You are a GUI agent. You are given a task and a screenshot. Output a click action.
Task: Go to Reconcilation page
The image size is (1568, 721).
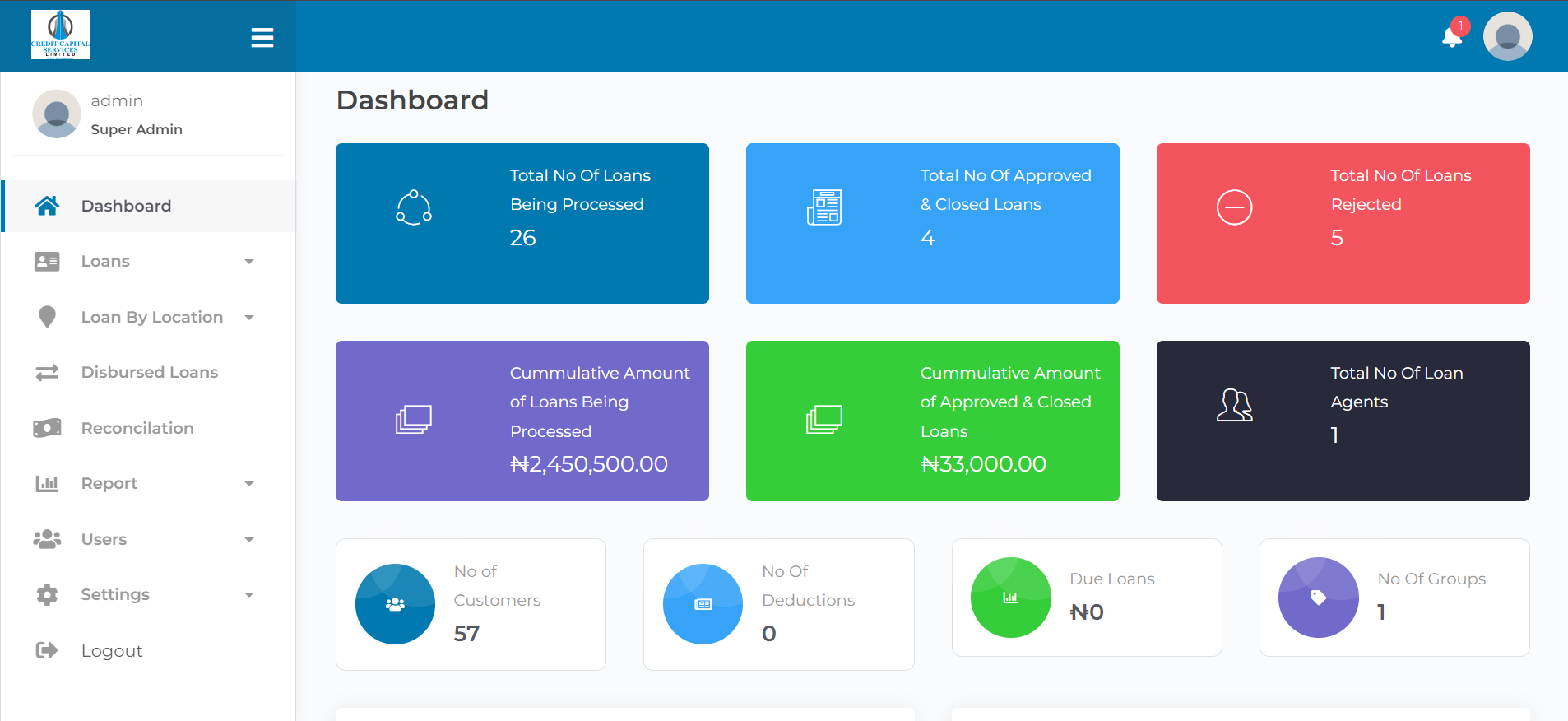coord(137,428)
